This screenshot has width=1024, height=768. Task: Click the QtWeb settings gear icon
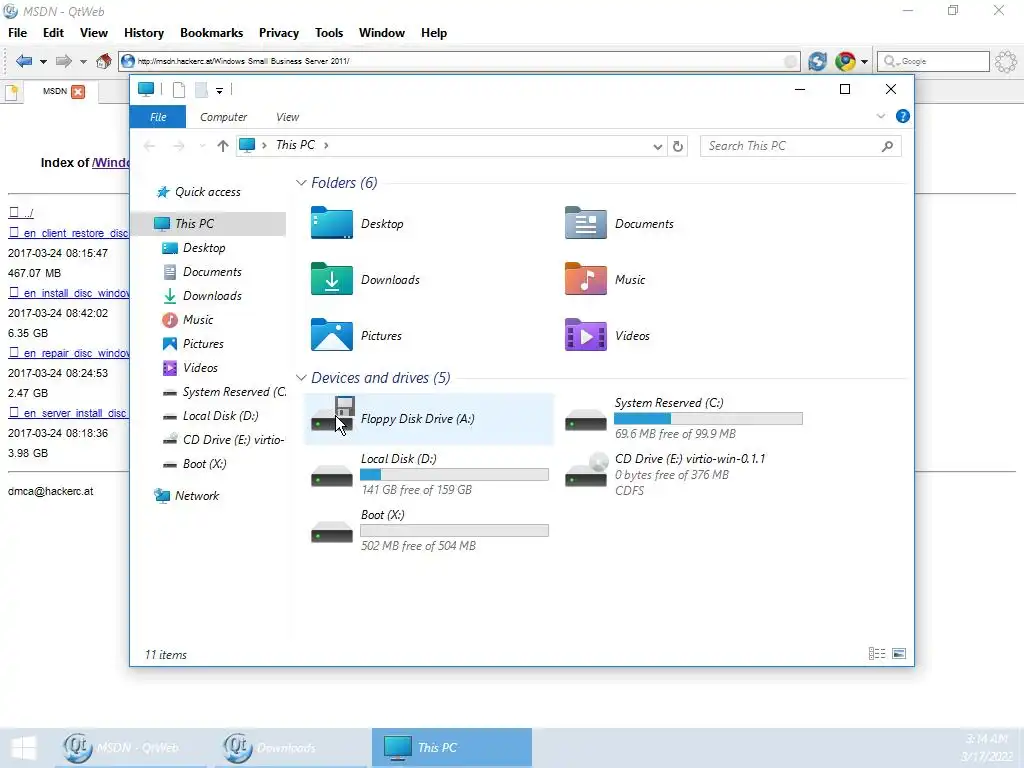[x=1006, y=61]
